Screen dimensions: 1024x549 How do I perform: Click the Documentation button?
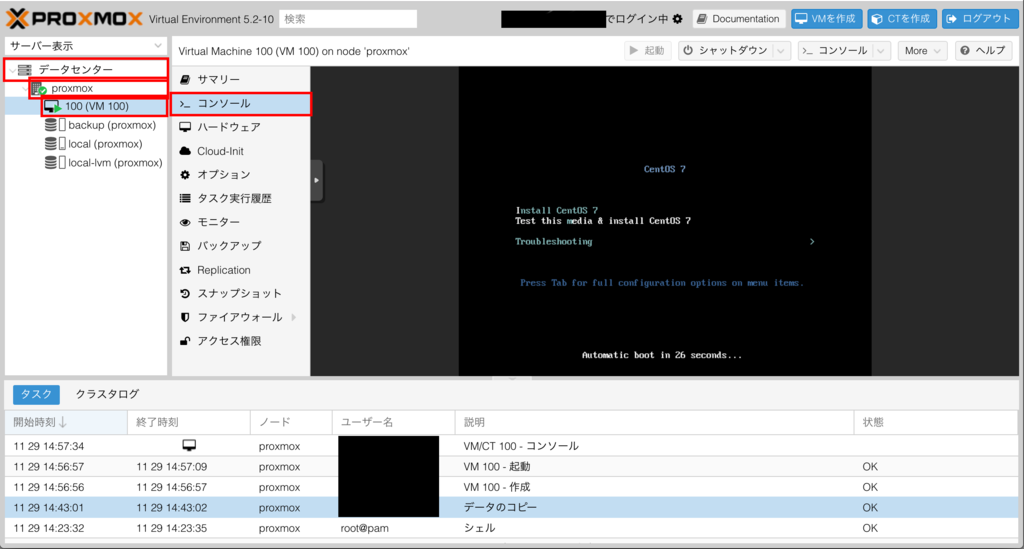tap(739, 19)
